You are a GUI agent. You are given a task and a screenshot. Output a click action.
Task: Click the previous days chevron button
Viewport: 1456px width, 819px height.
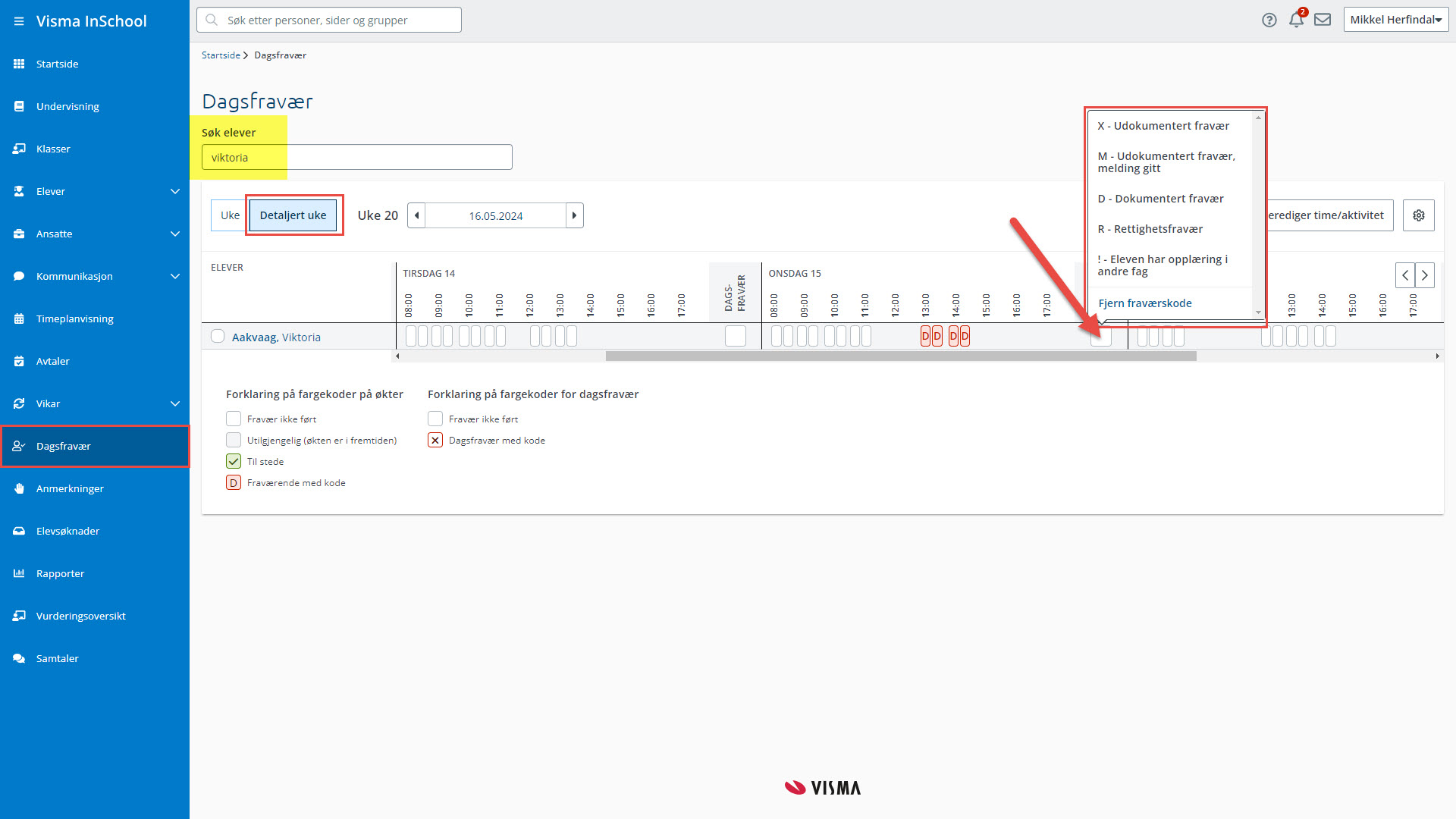tap(1404, 275)
